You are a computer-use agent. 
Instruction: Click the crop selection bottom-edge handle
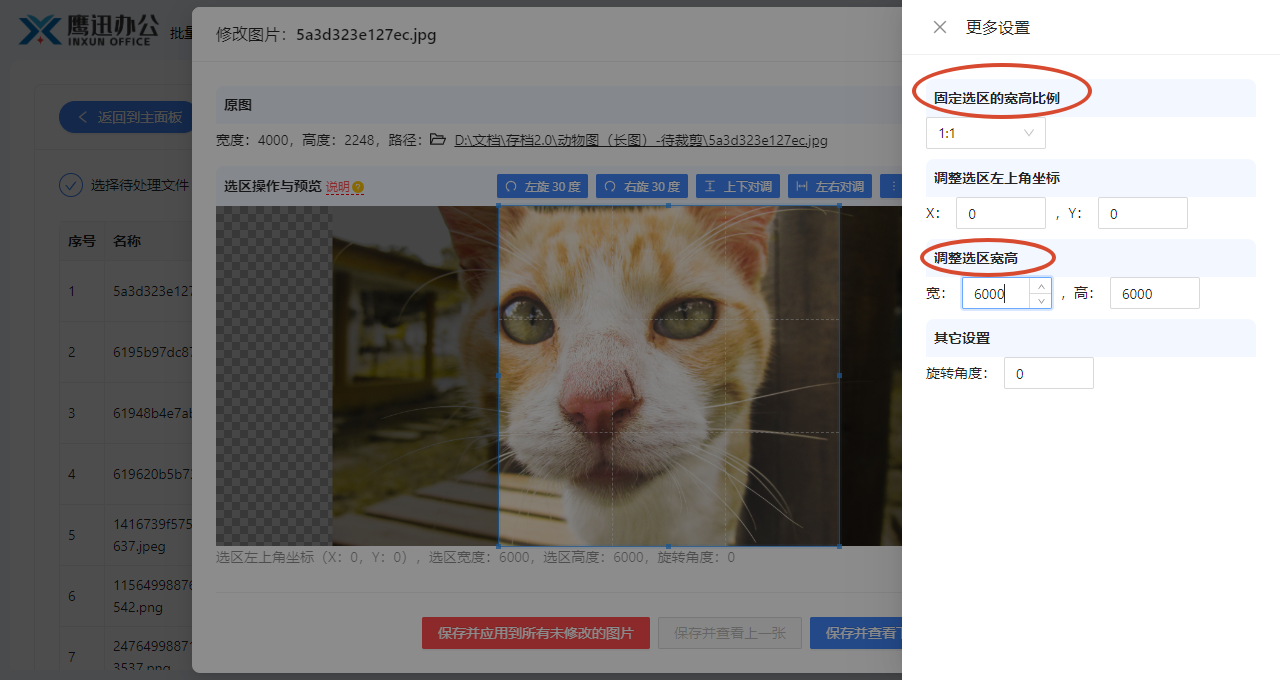tap(669, 546)
